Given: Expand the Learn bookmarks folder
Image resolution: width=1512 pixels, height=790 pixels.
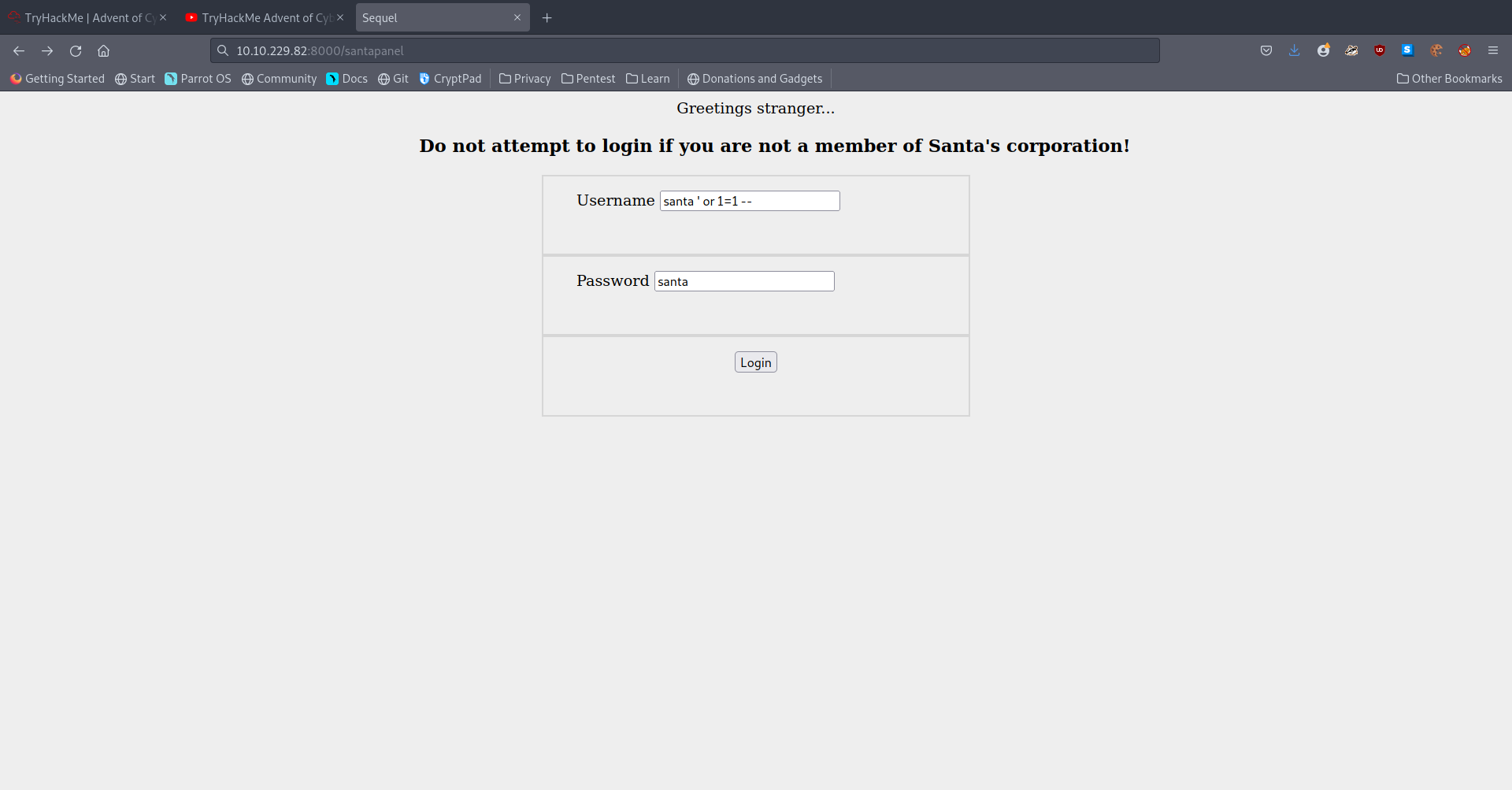Looking at the screenshot, I should pyautogui.click(x=647, y=79).
